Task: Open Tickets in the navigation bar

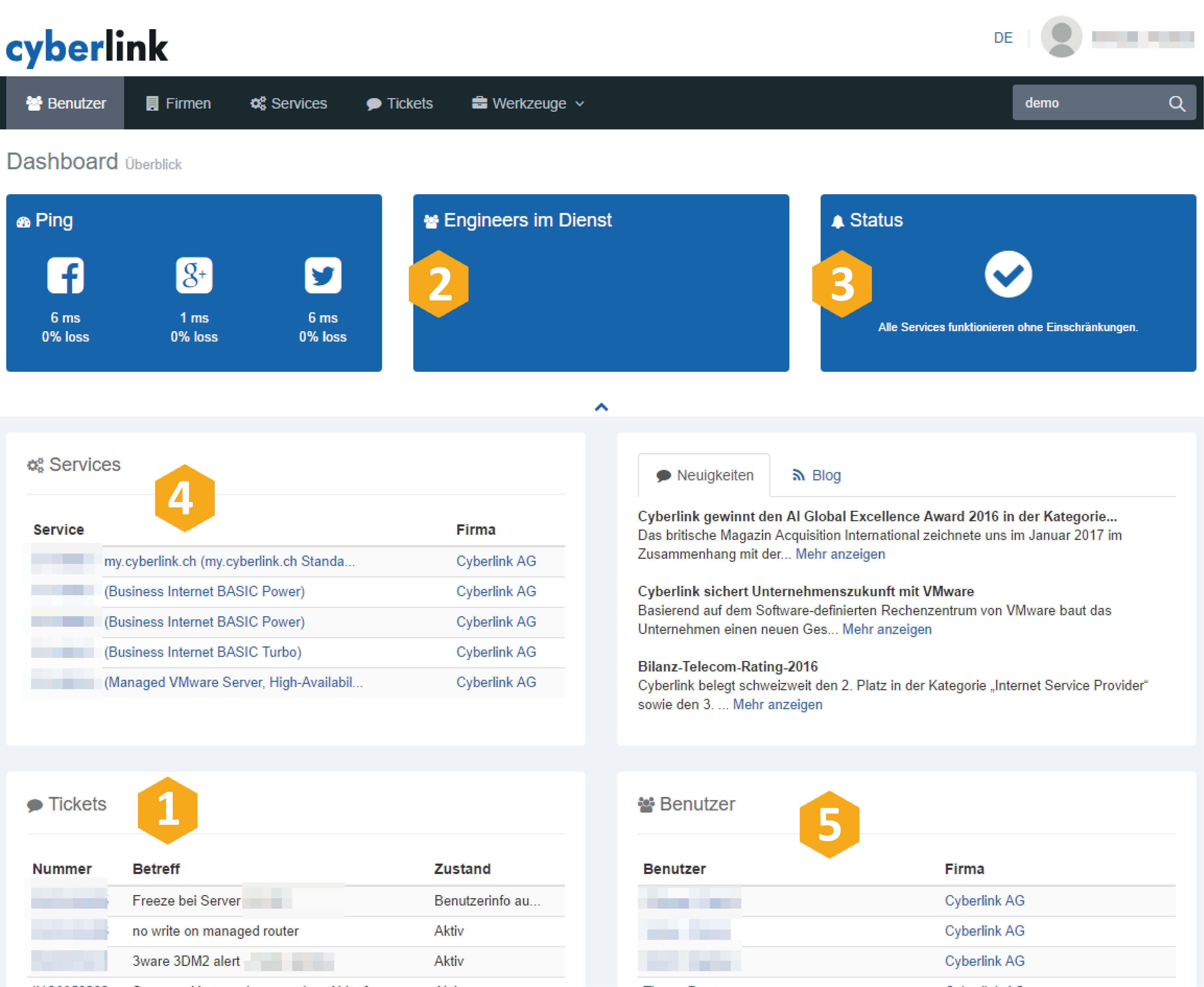Action: 400,103
